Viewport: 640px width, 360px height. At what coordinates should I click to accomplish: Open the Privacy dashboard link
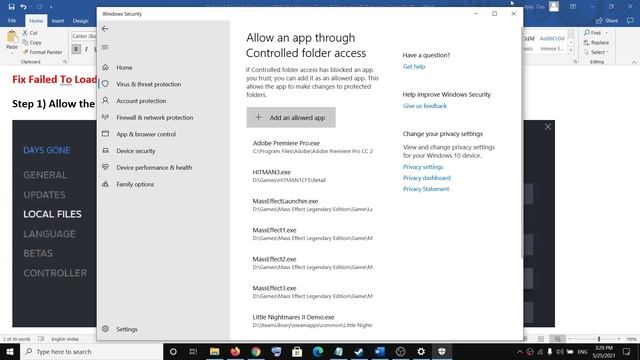coord(427,178)
